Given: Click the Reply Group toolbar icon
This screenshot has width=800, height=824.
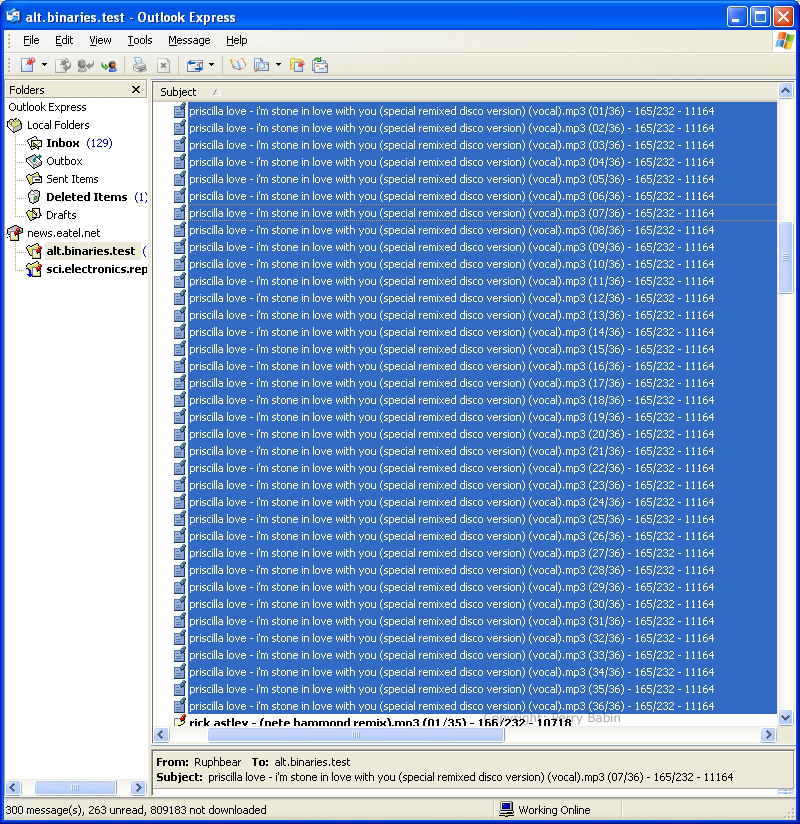Looking at the screenshot, I should (63, 65).
